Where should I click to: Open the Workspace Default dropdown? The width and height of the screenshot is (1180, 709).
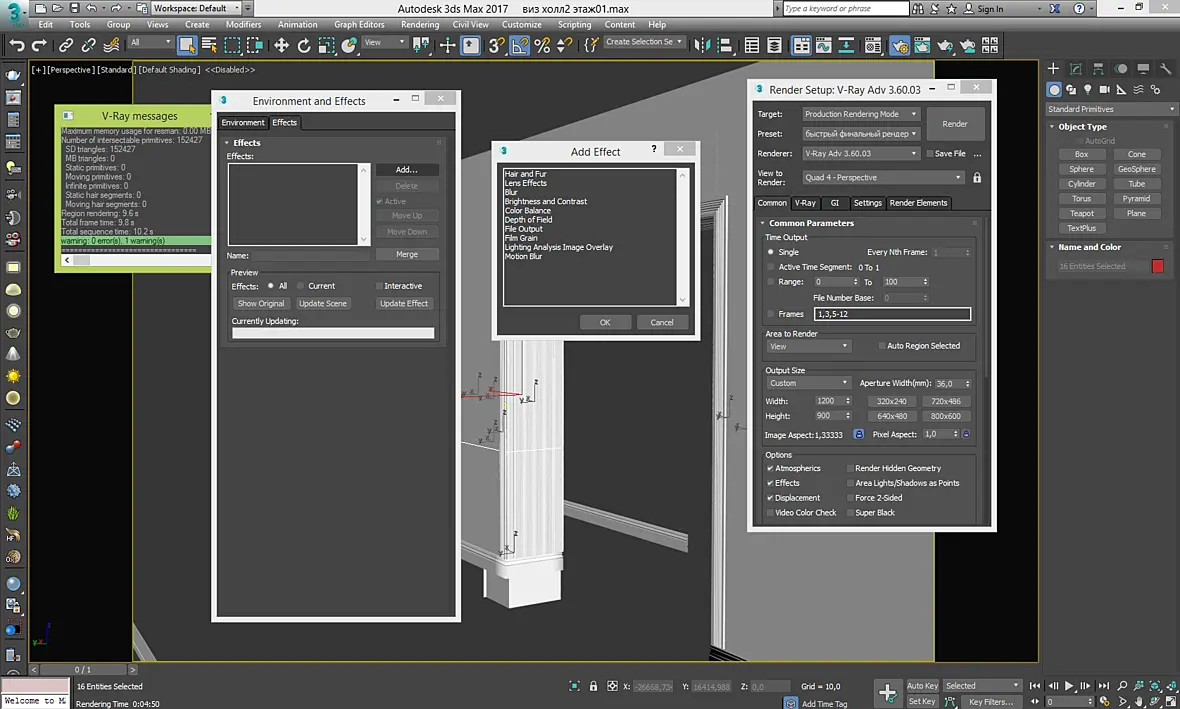(x=196, y=8)
